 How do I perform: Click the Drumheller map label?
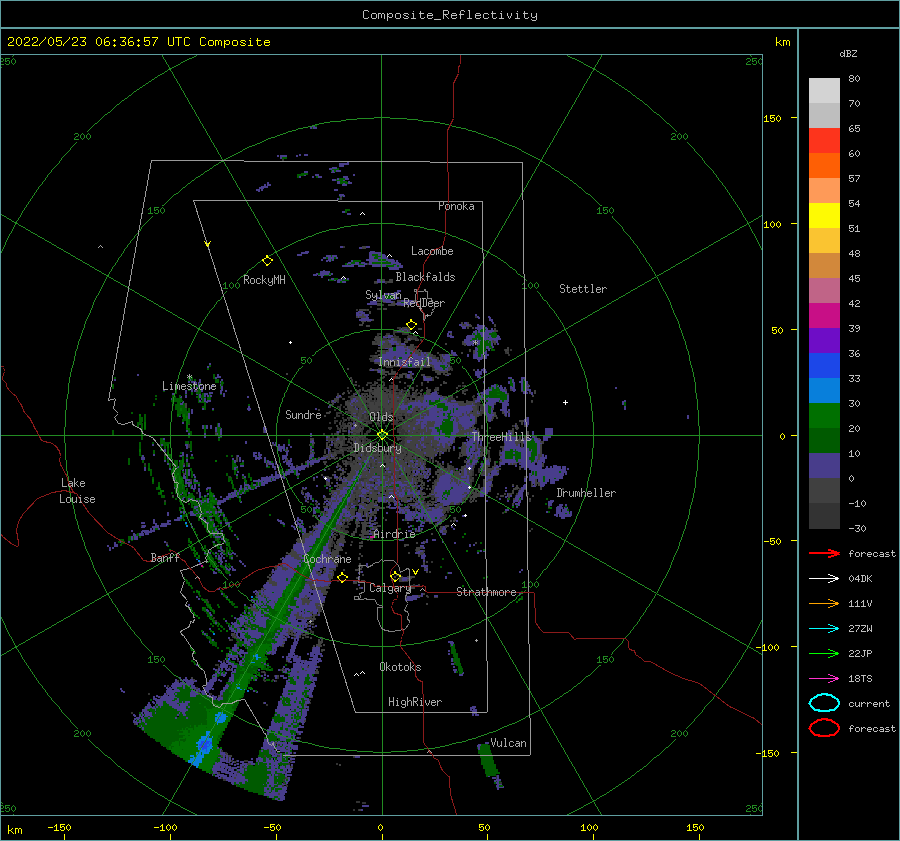586,493
